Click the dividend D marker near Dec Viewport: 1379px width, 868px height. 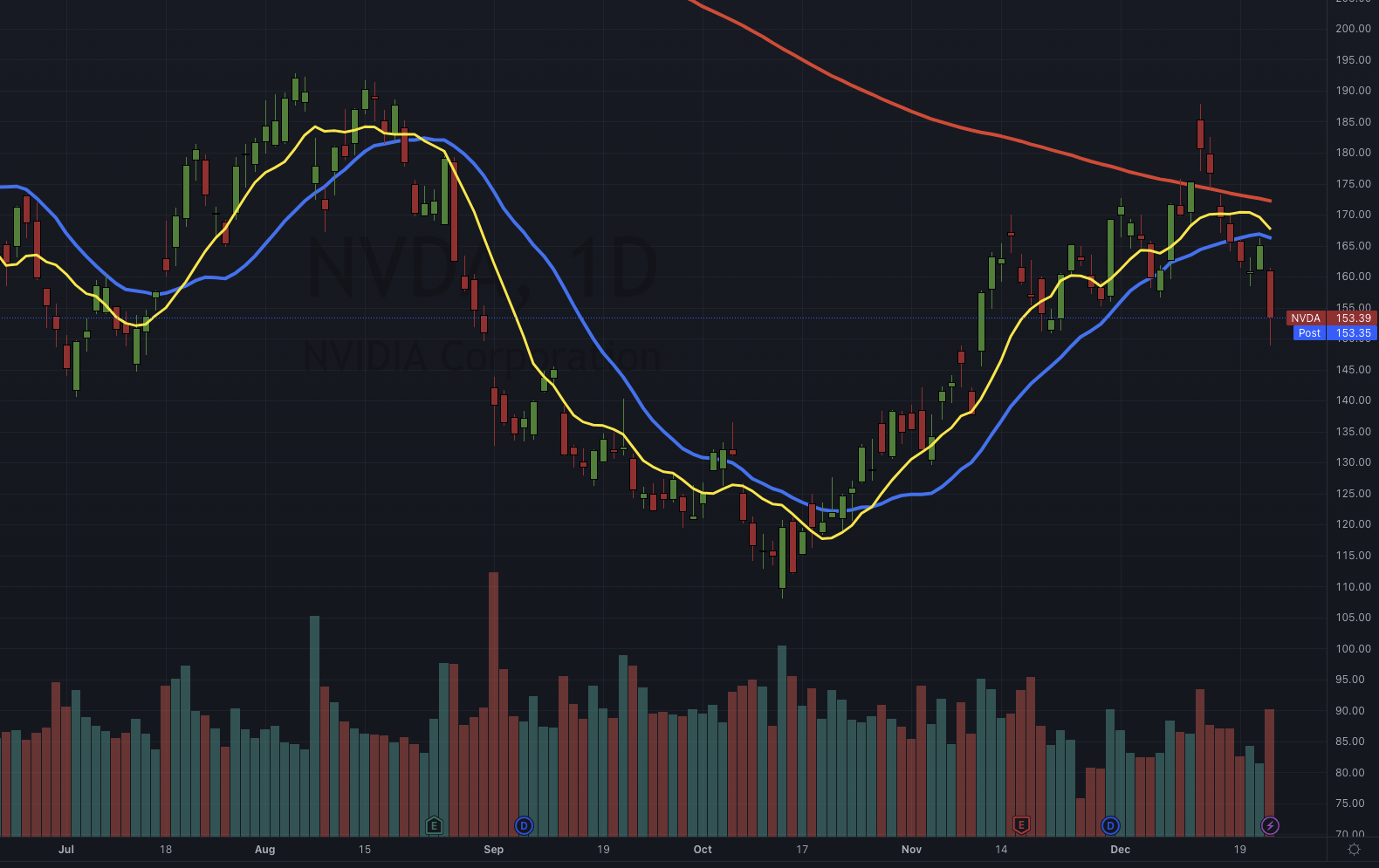(x=1110, y=824)
